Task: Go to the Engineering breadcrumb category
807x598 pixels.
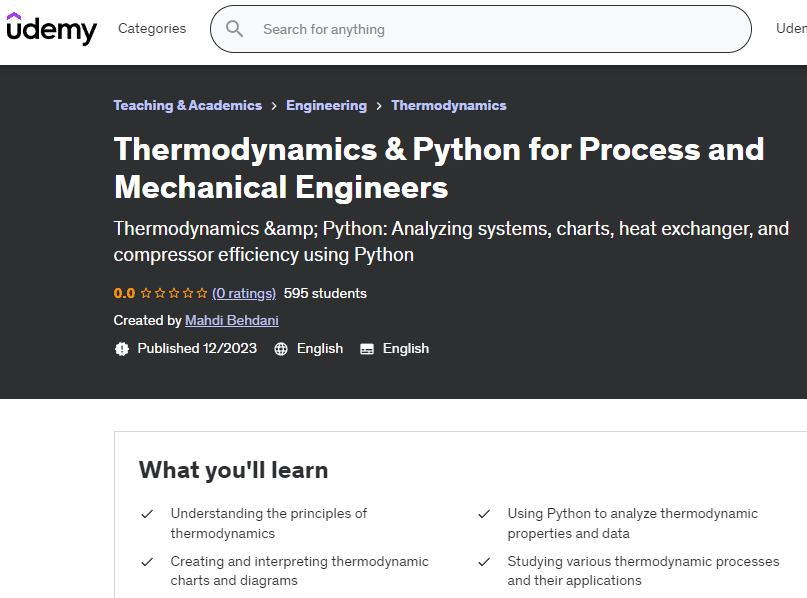Action: click(x=326, y=106)
